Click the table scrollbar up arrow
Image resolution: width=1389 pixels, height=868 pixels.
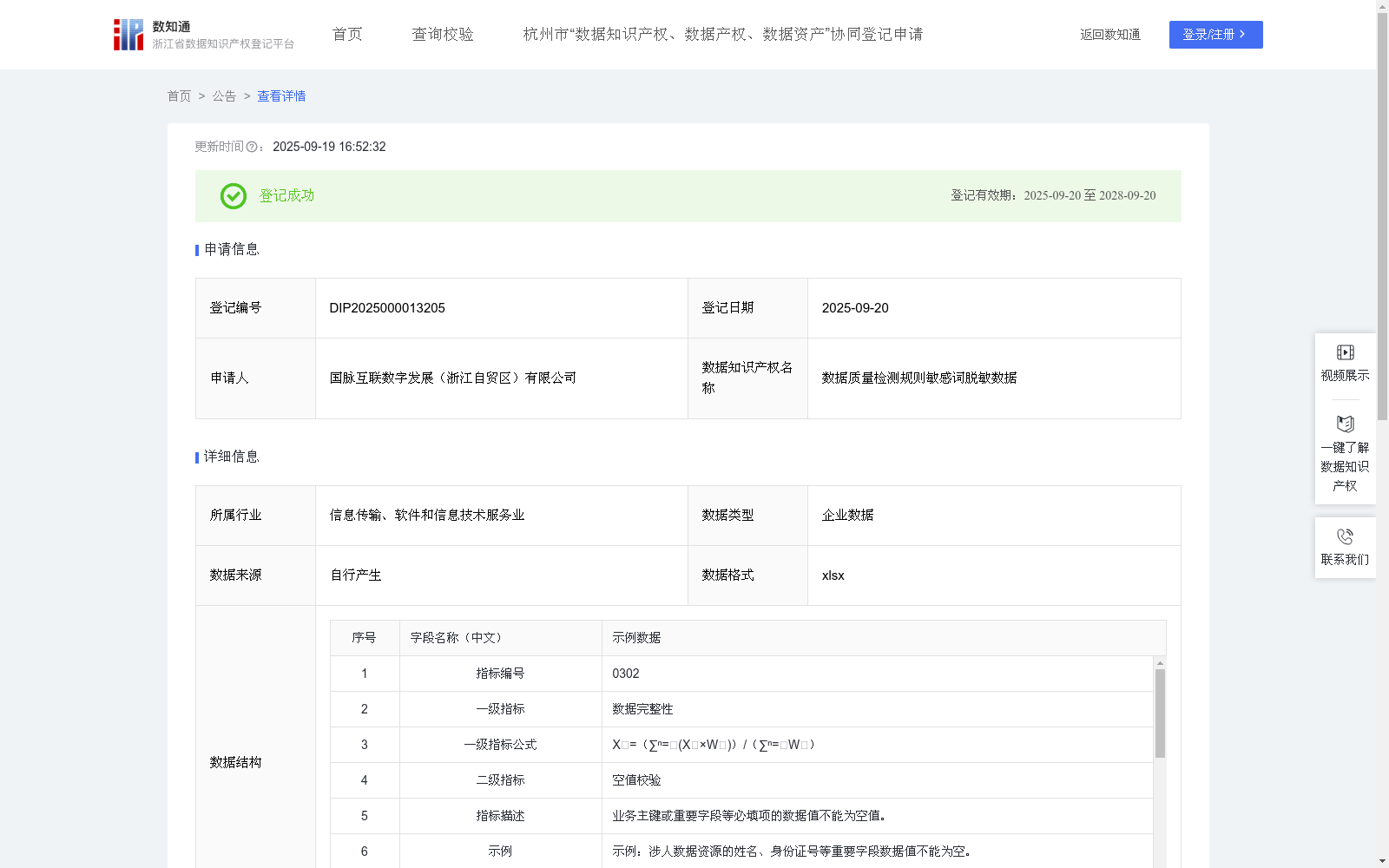pyautogui.click(x=1160, y=663)
